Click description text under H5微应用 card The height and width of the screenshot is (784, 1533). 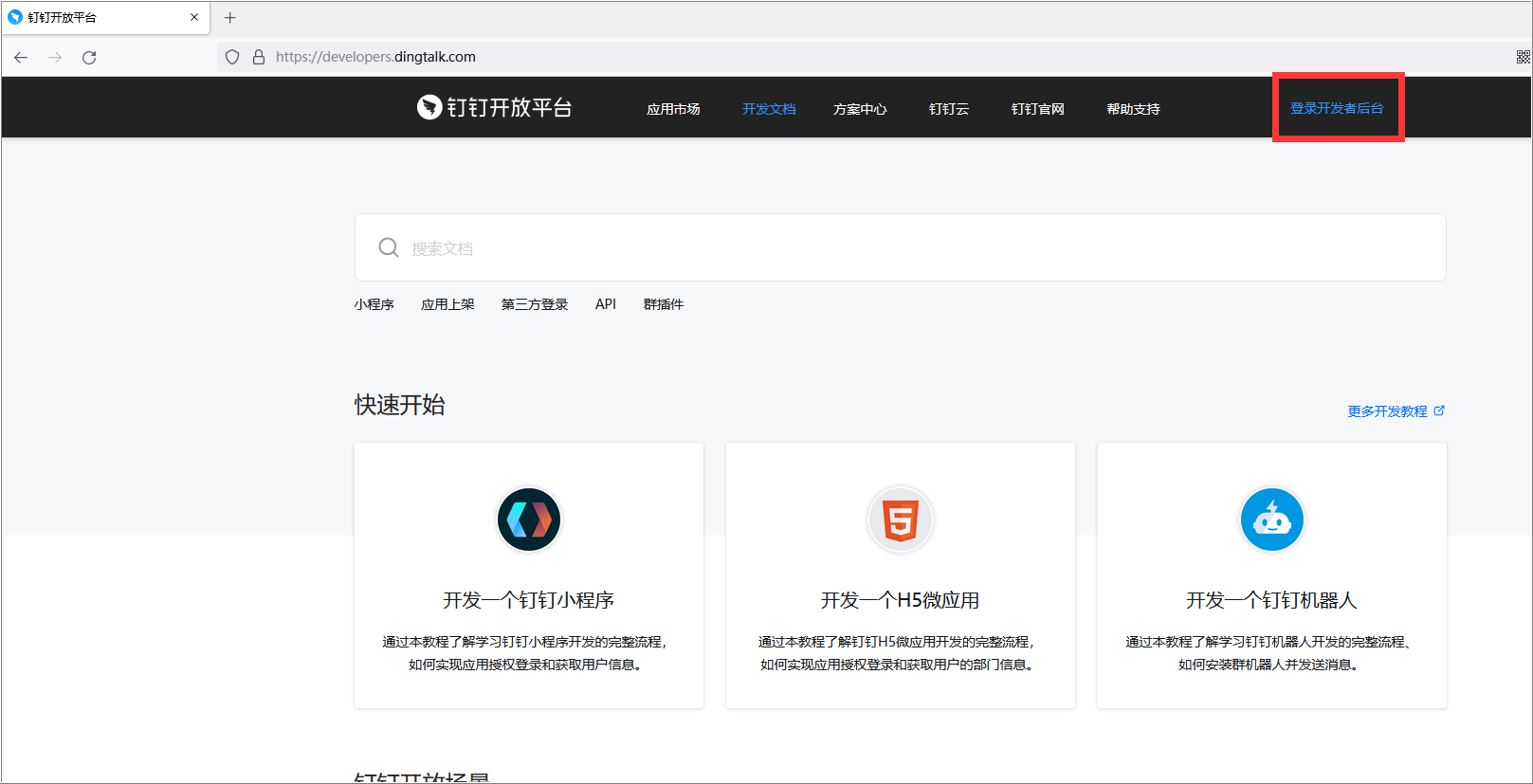click(x=898, y=653)
